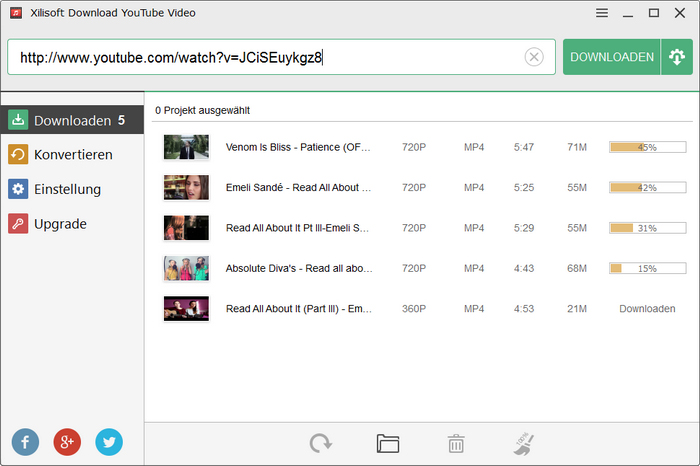Click the blue Einstellung gear icon

(x=18, y=189)
